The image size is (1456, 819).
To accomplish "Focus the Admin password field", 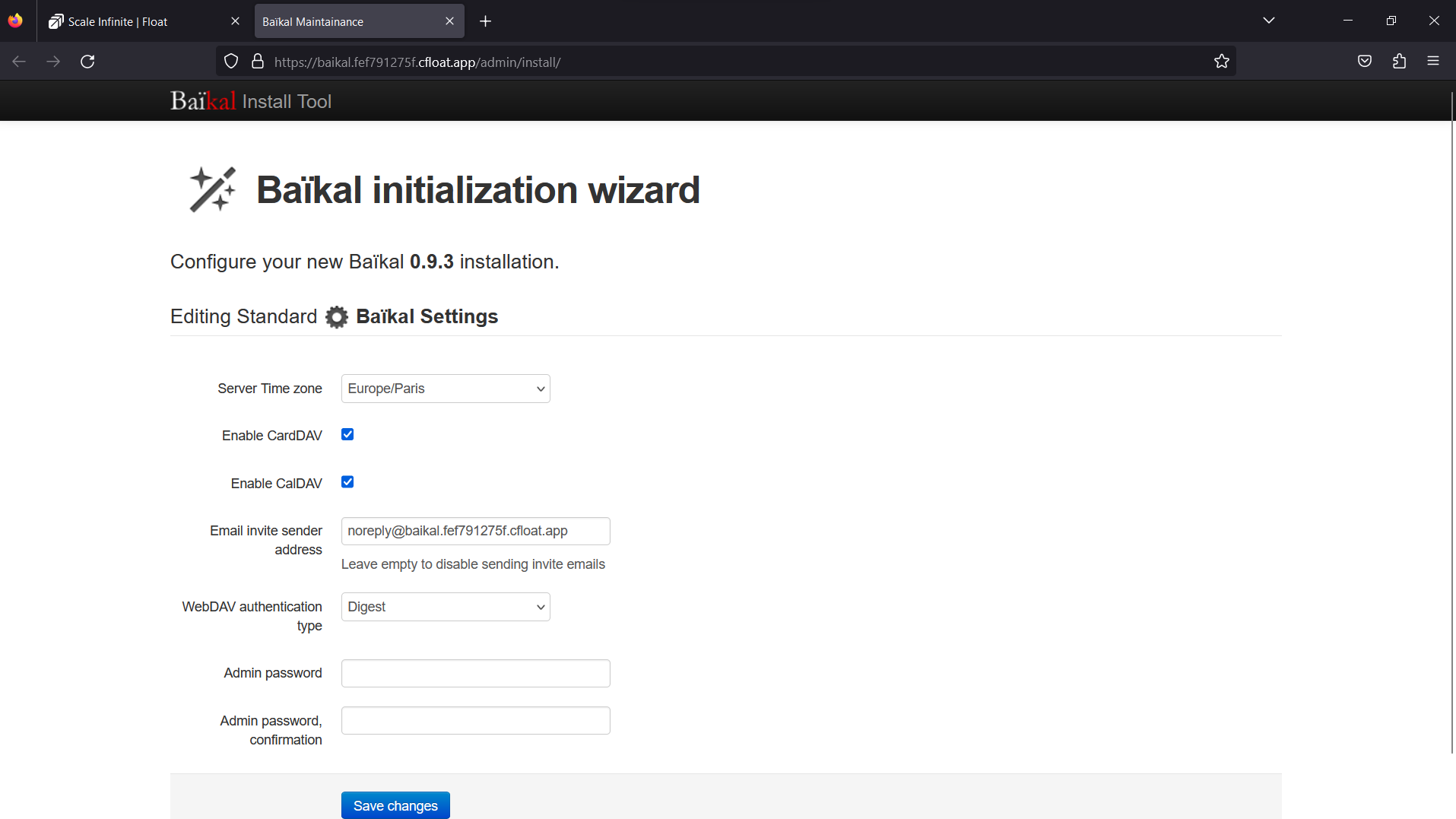I will click(476, 673).
